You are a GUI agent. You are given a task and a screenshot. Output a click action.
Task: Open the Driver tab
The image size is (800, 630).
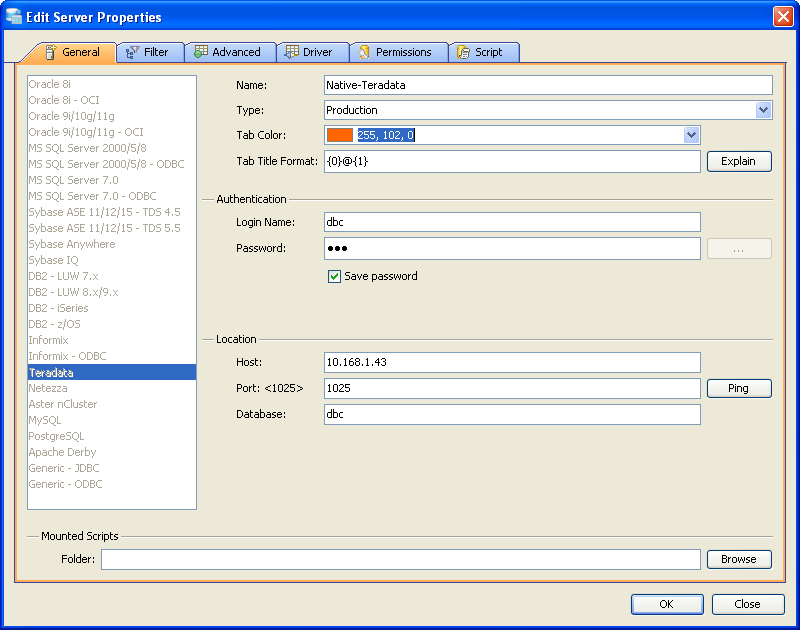313,52
